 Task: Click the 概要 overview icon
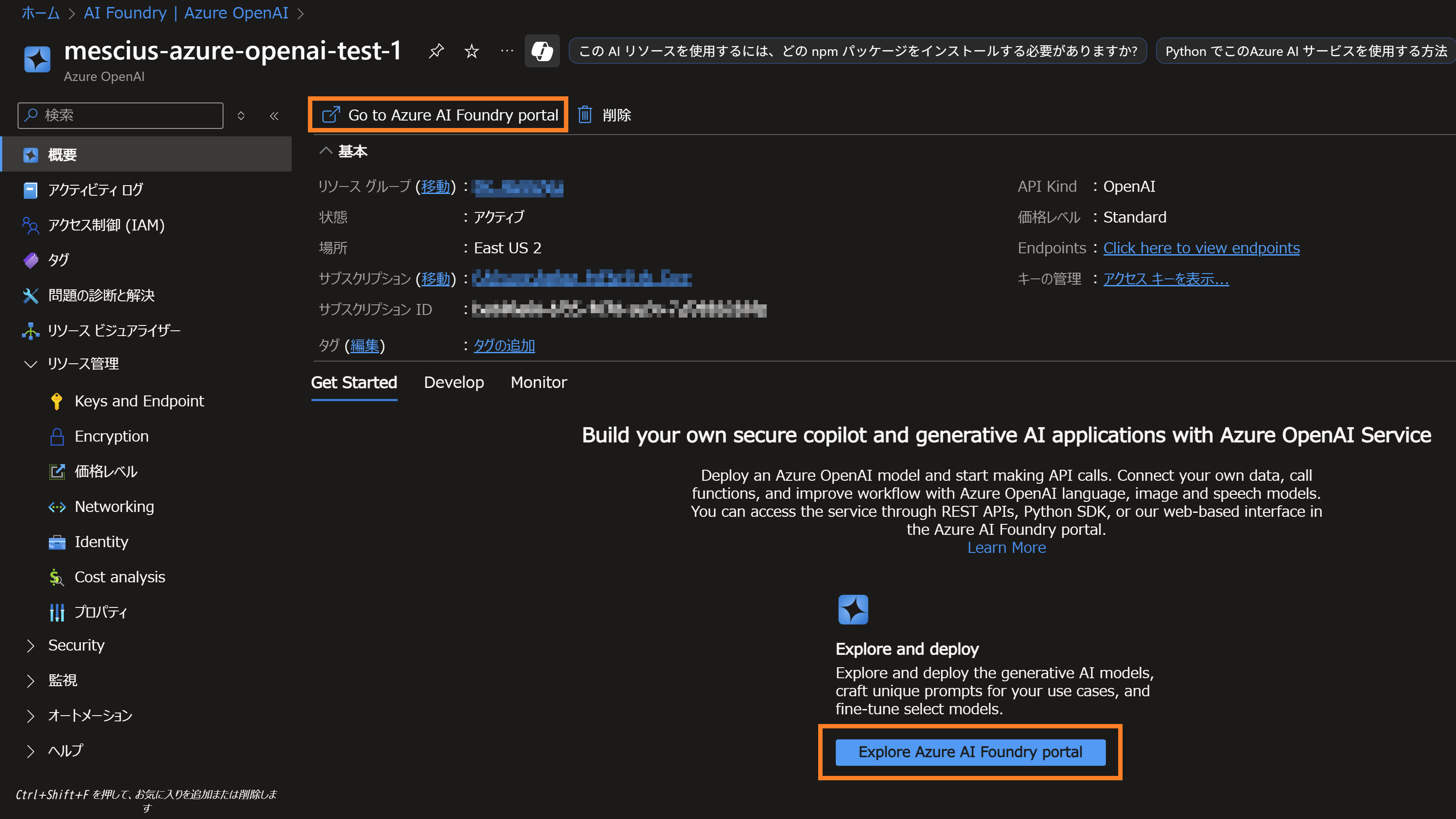click(x=30, y=154)
